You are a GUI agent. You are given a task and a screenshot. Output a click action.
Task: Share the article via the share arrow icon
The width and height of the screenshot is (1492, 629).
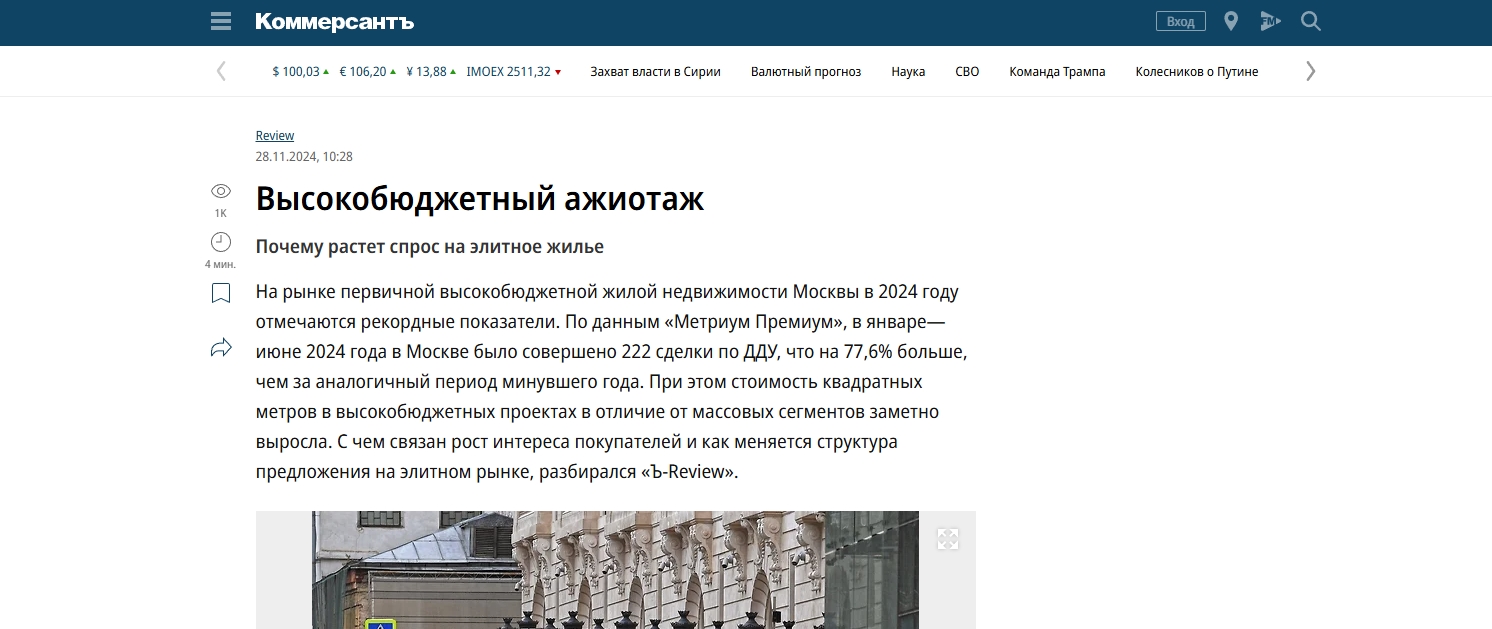pyautogui.click(x=220, y=347)
